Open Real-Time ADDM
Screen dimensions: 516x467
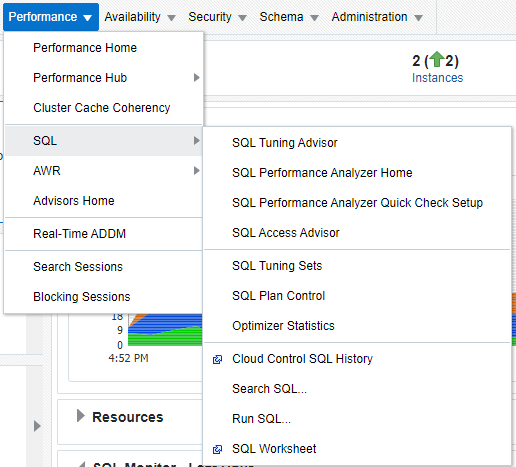(x=103, y=234)
